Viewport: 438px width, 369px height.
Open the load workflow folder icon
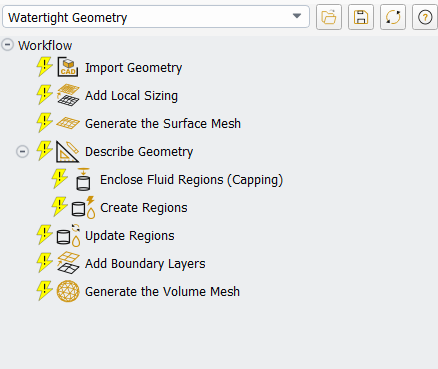pyautogui.click(x=329, y=17)
